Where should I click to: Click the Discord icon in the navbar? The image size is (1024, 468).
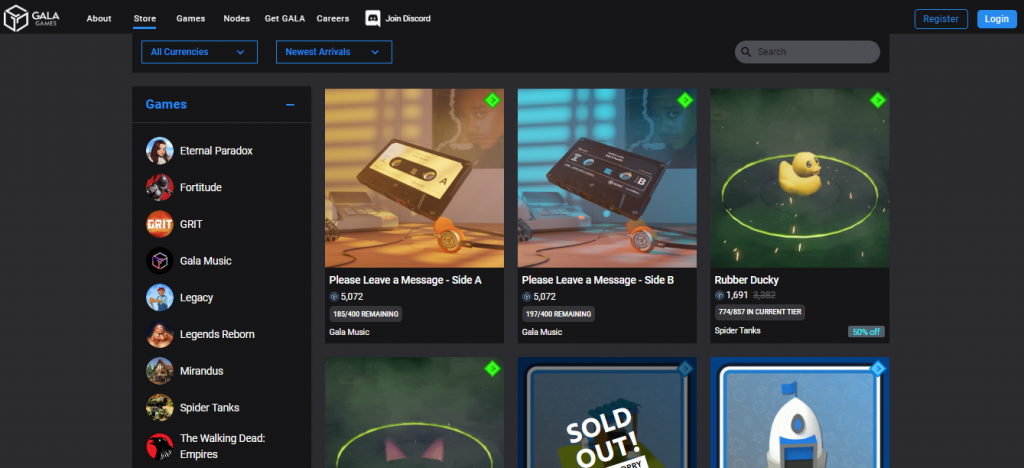(373, 18)
